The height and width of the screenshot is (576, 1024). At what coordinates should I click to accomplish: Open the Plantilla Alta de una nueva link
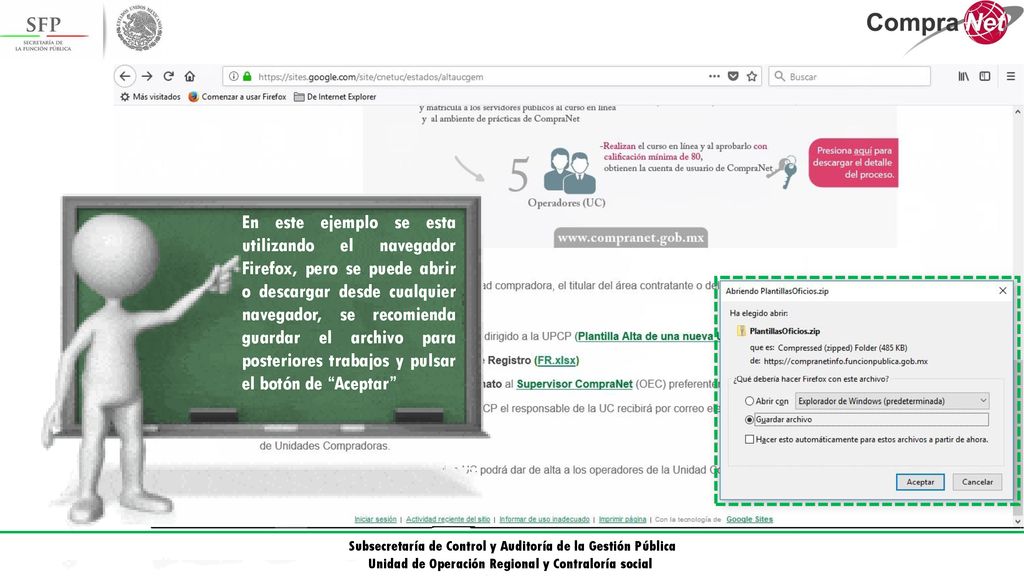click(x=646, y=336)
